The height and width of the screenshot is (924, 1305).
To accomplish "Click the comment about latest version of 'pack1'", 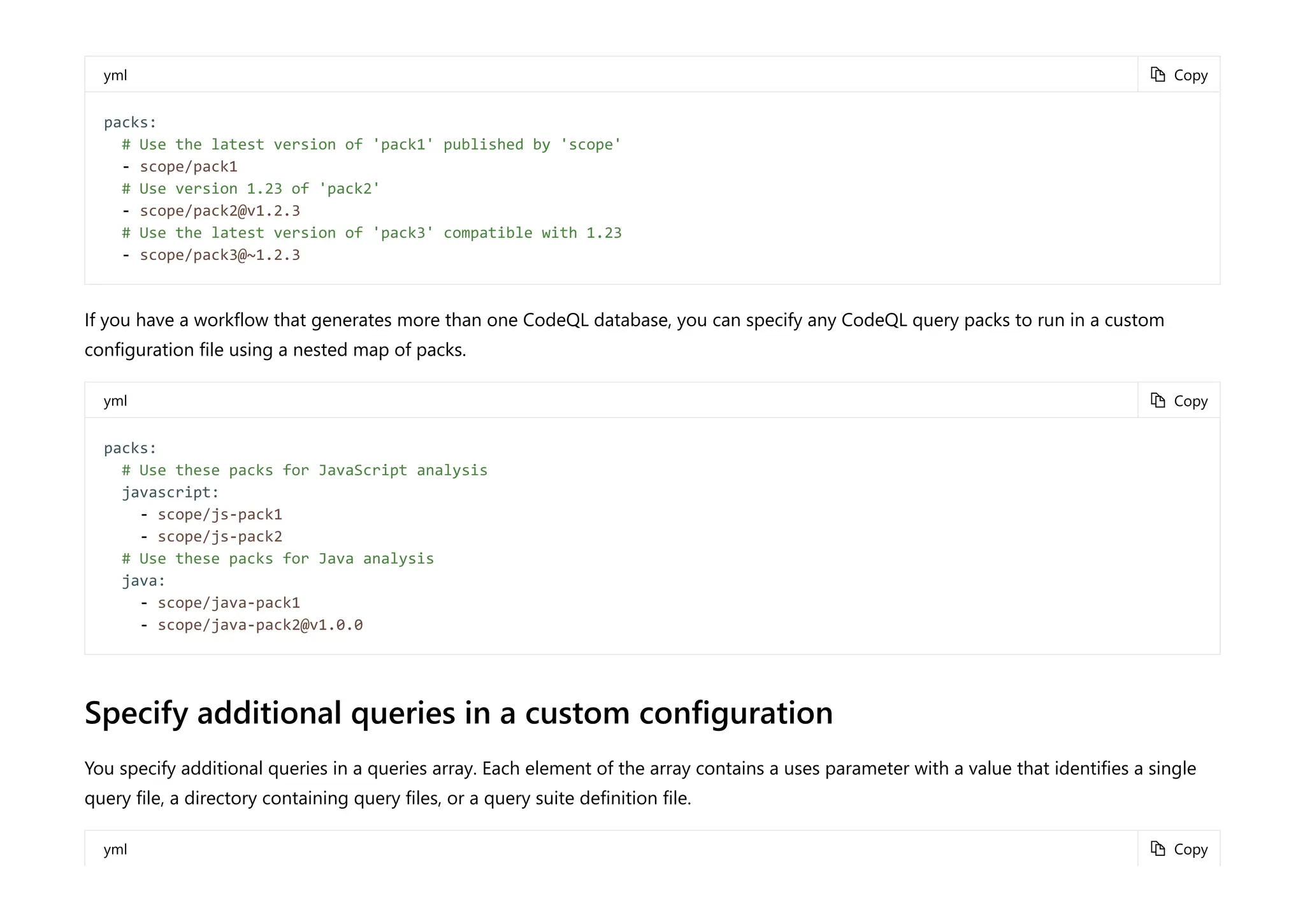I will (x=371, y=145).
